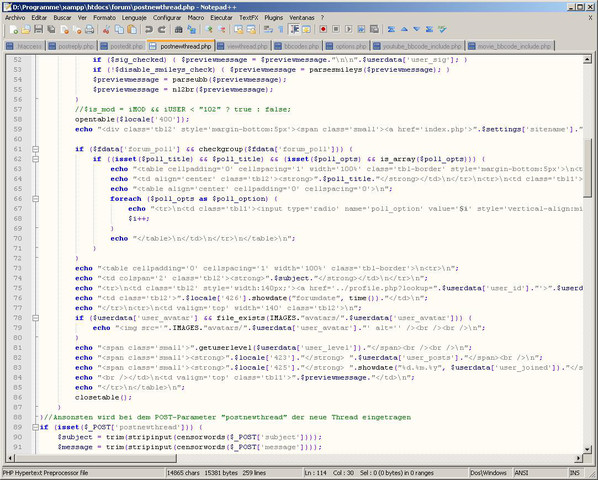The width and height of the screenshot is (598, 480).
Task: Click the synchronize horizontal scrolling icon
Action: [251, 29]
